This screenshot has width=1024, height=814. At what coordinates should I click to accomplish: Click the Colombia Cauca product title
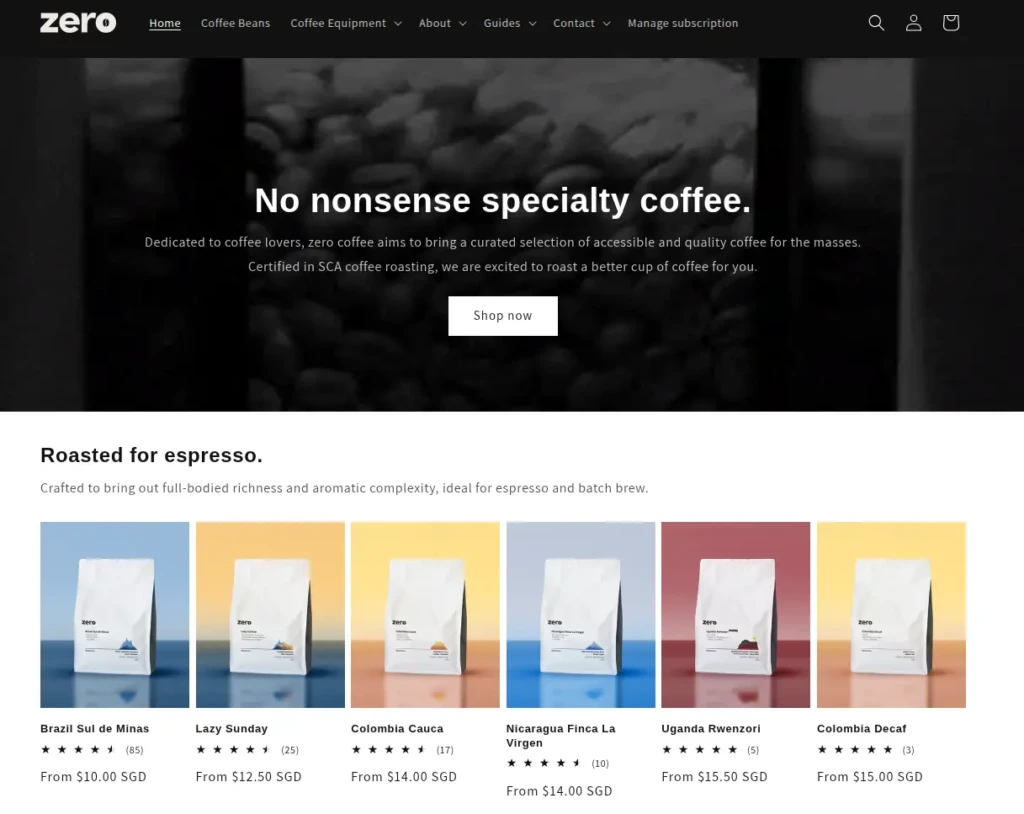tap(397, 729)
